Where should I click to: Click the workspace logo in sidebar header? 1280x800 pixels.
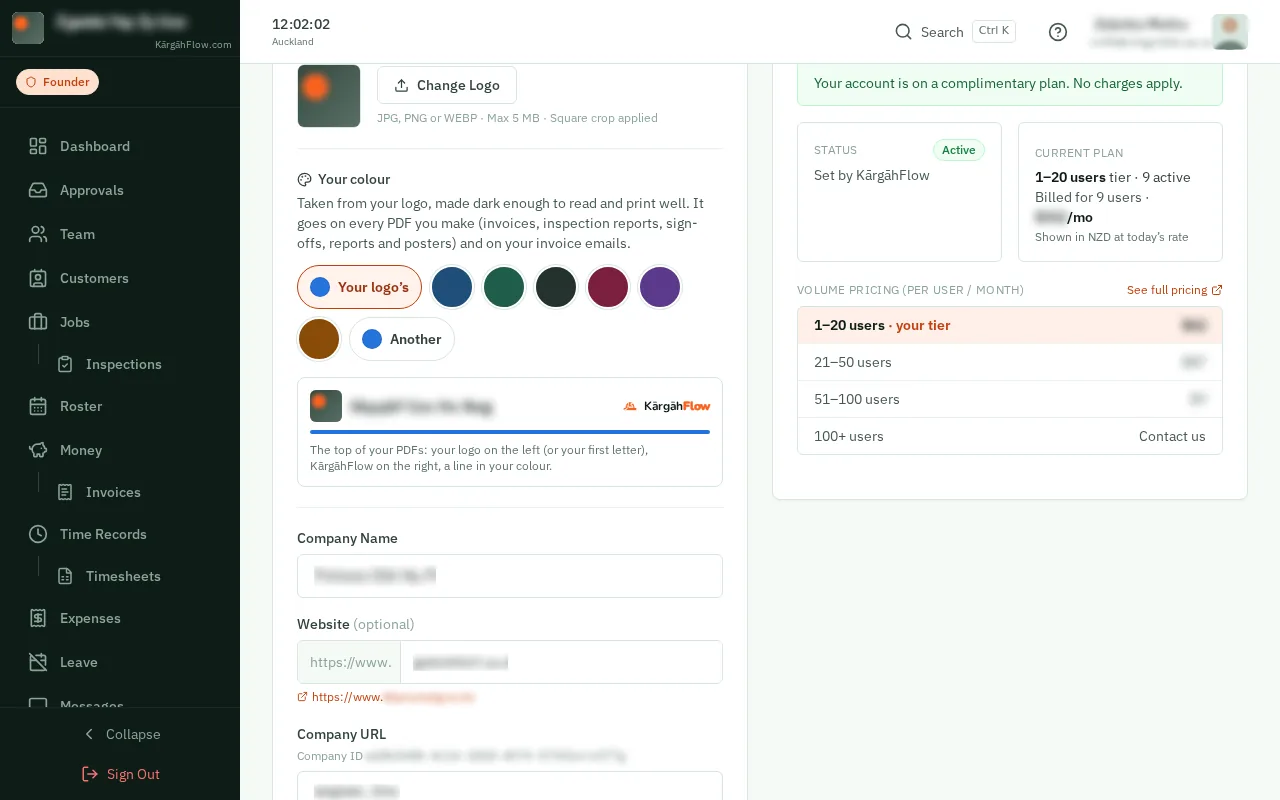(28, 28)
